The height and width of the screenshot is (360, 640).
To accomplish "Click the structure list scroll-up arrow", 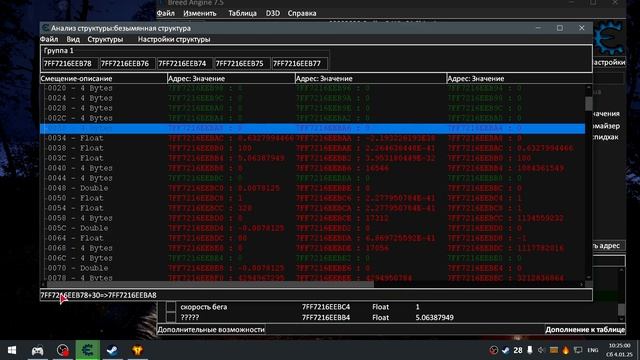I will 589,87.
